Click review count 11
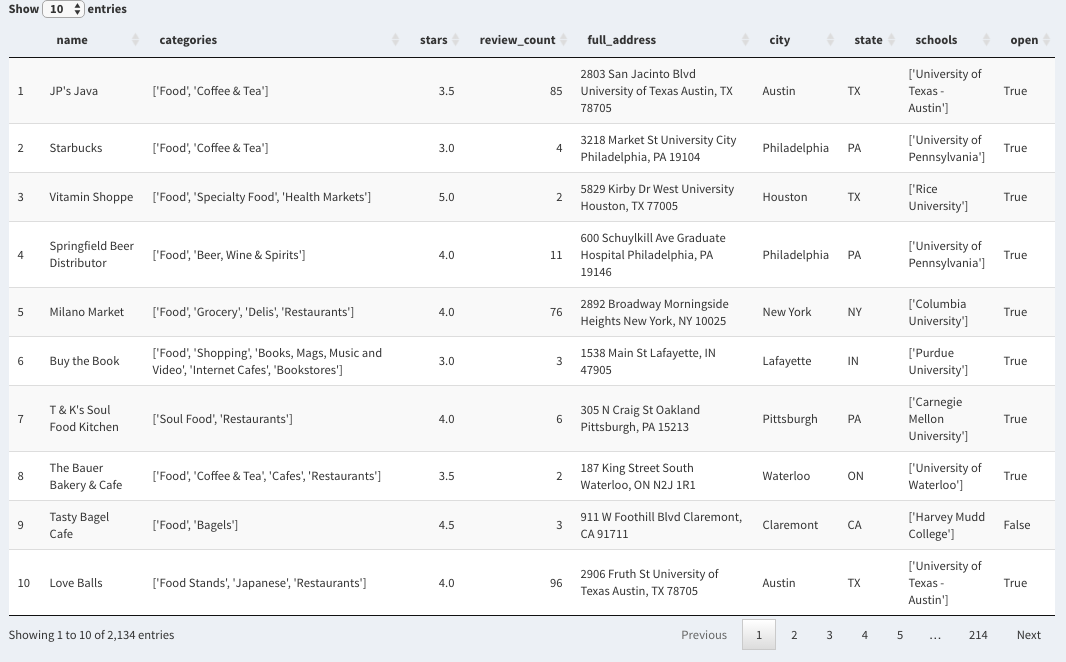Screen dimensions: 1066x662 click(556, 255)
